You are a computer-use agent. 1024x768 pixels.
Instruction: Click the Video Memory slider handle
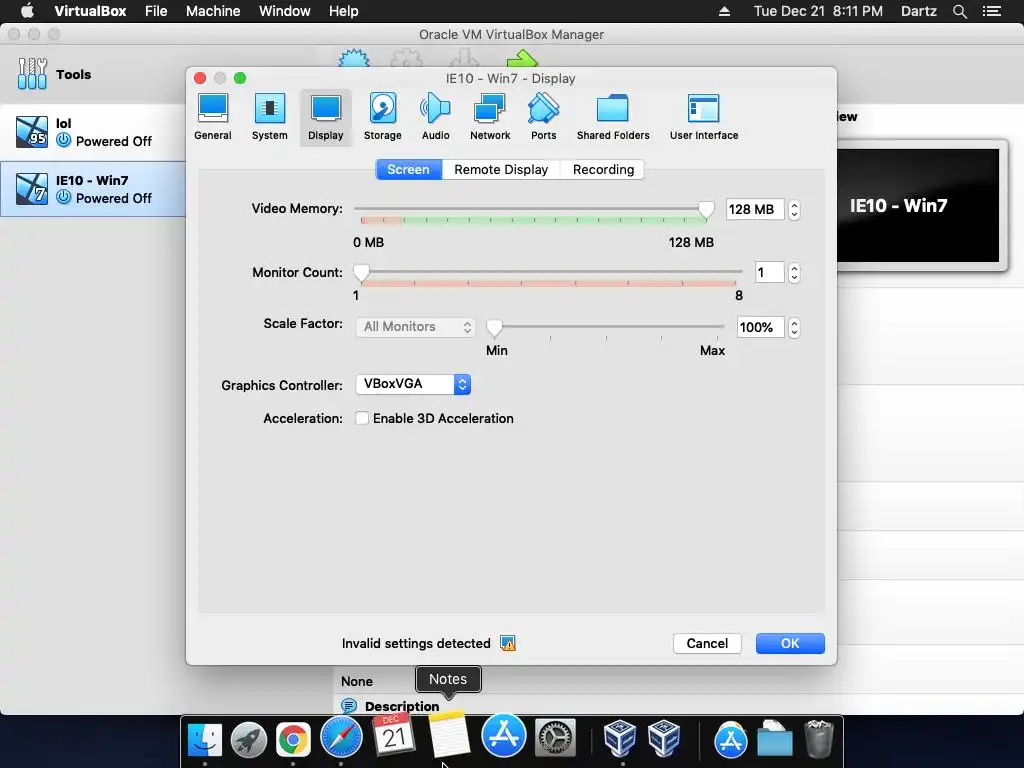pyautogui.click(x=706, y=210)
